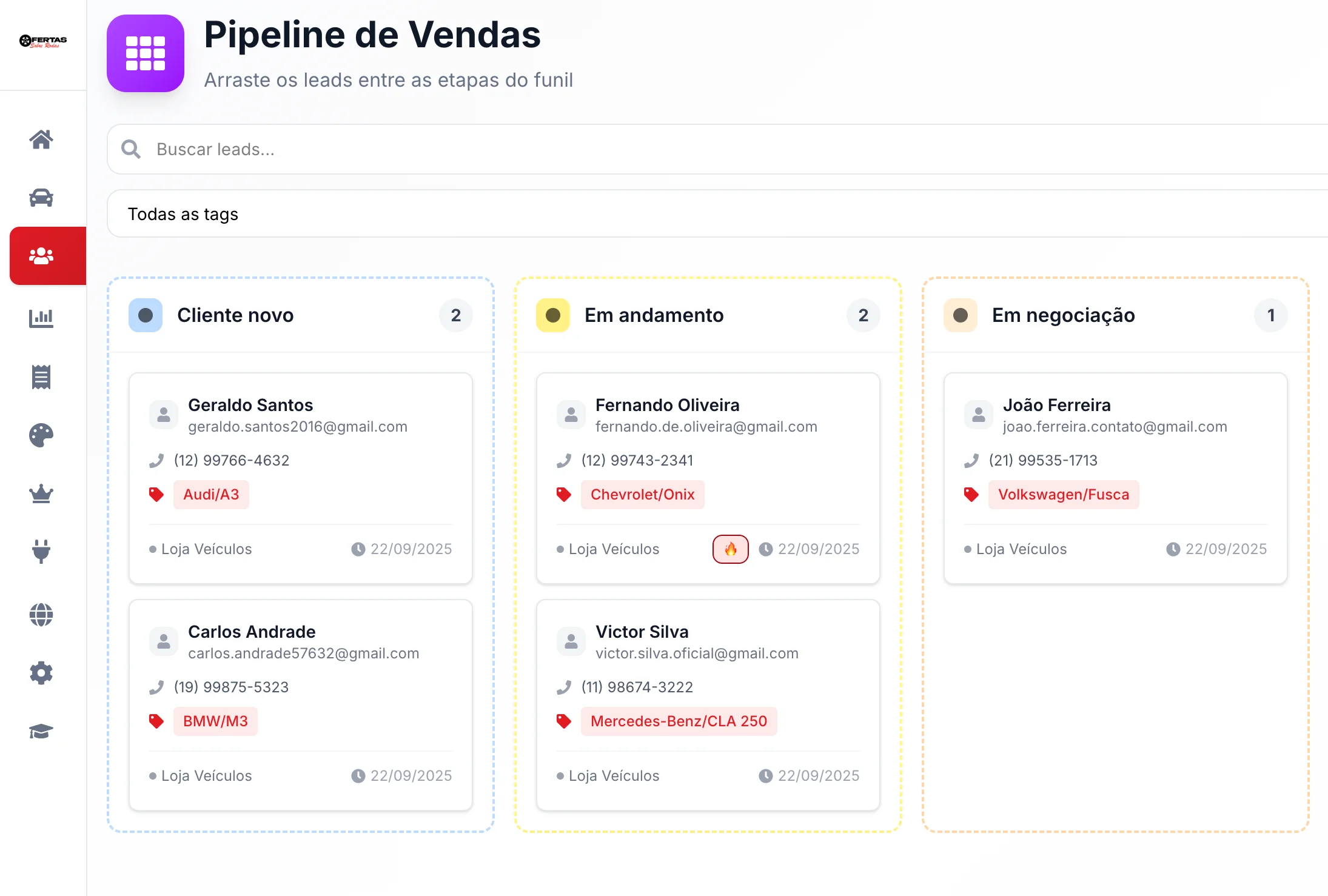Open the Todas as tags dropdown
The width and height of the screenshot is (1328, 896).
coord(717,213)
